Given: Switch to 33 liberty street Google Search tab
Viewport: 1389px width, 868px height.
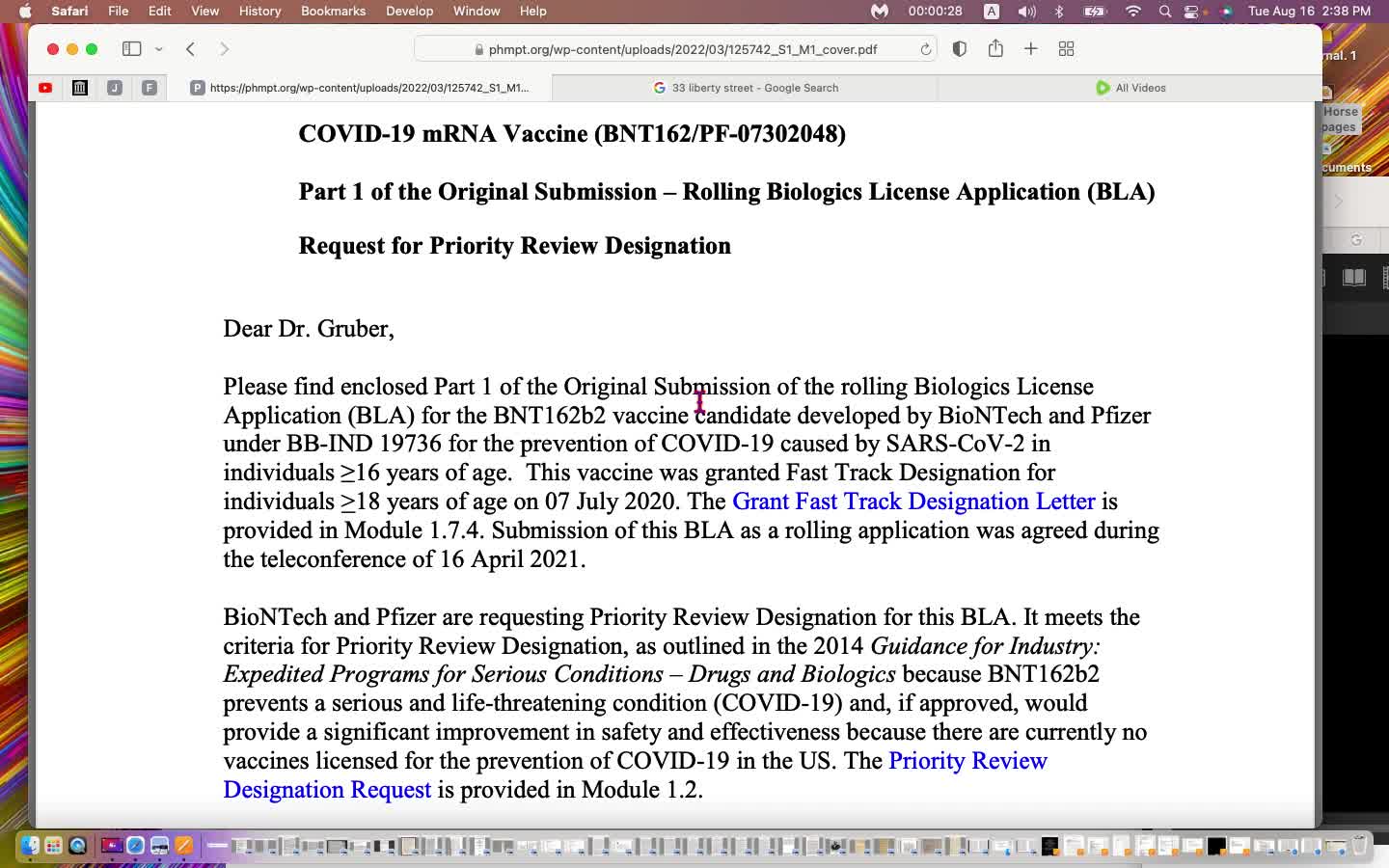Looking at the screenshot, I should pos(745,88).
